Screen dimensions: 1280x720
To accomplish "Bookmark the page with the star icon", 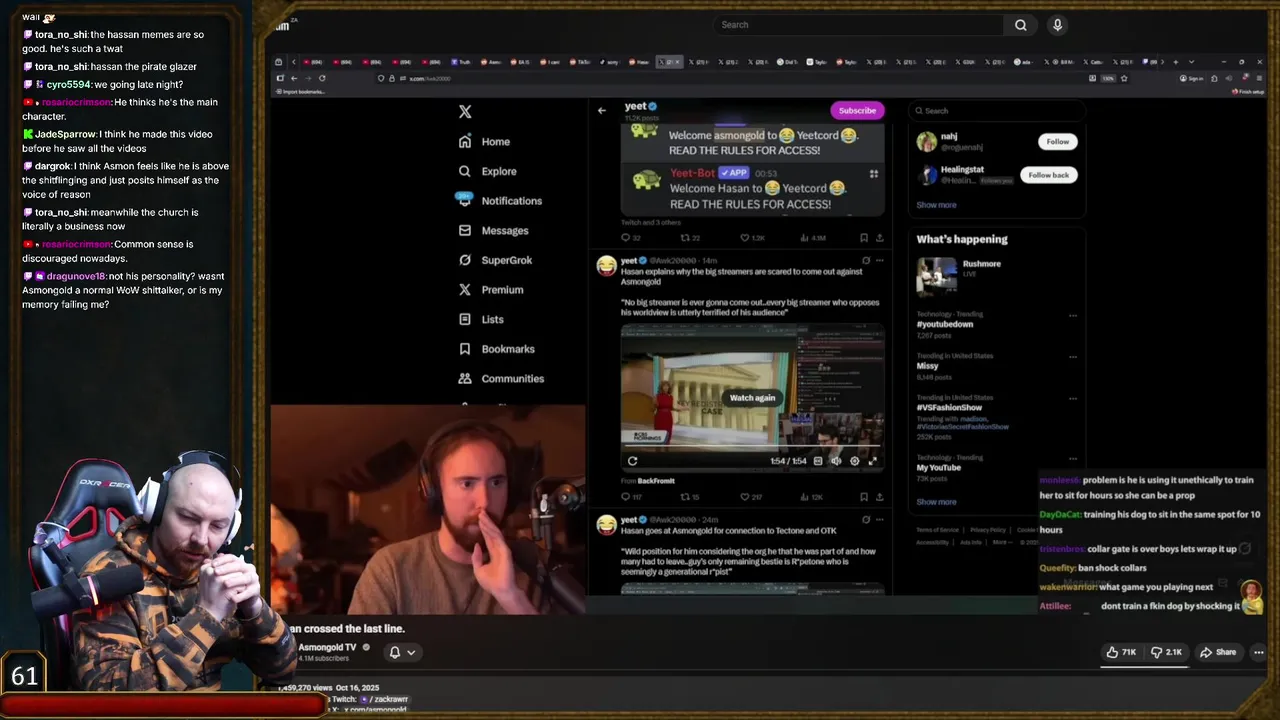I will pos(1124,78).
